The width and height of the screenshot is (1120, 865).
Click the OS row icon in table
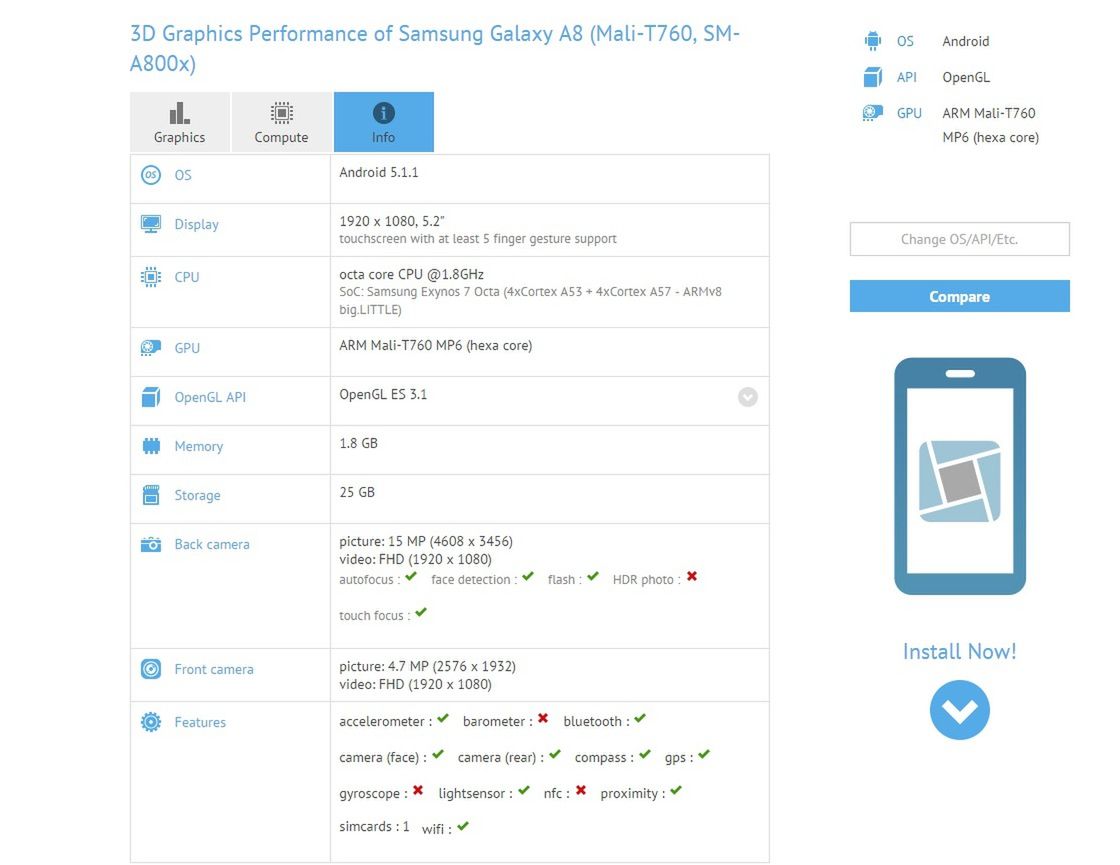pos(151,175)
